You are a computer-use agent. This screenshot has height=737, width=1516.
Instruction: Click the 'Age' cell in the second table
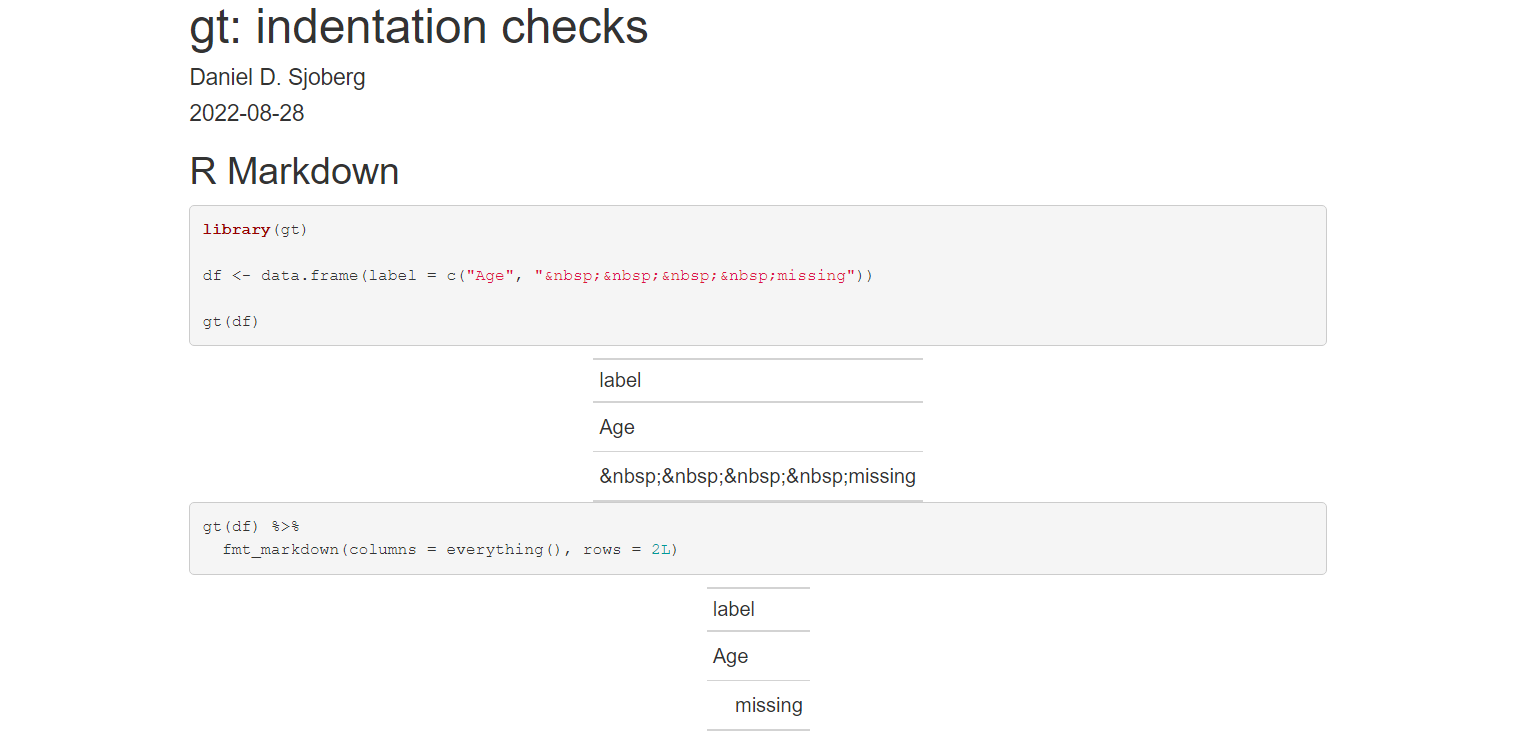pyautogui.click(x=730, y=656)
